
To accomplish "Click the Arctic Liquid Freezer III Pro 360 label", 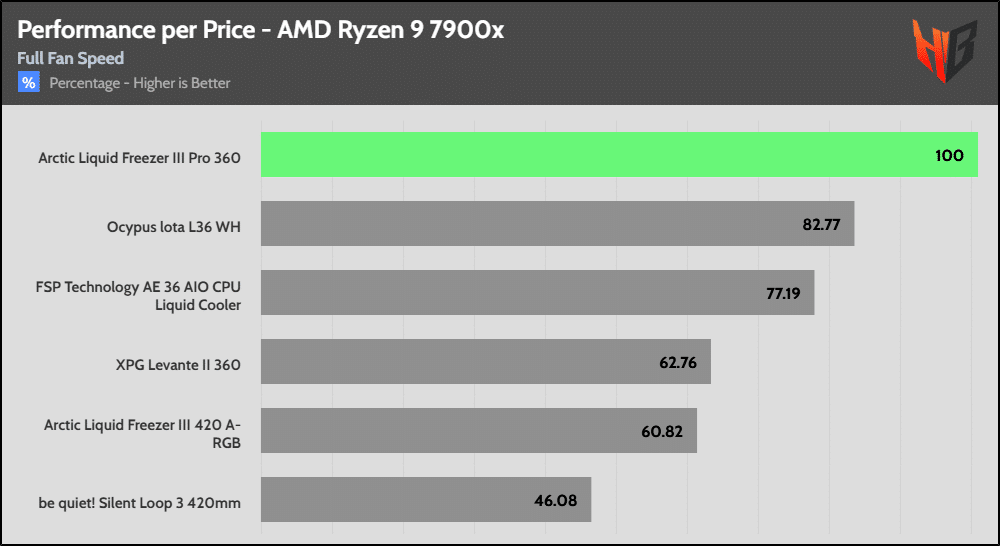I will coord(139,158).
